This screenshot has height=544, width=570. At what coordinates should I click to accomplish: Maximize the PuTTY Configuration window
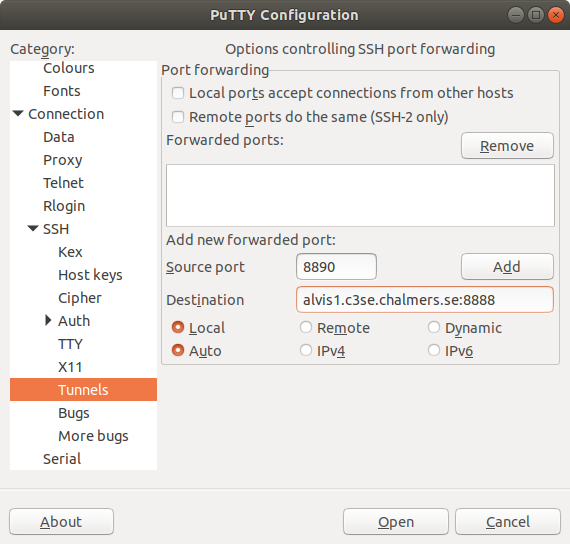536,15
